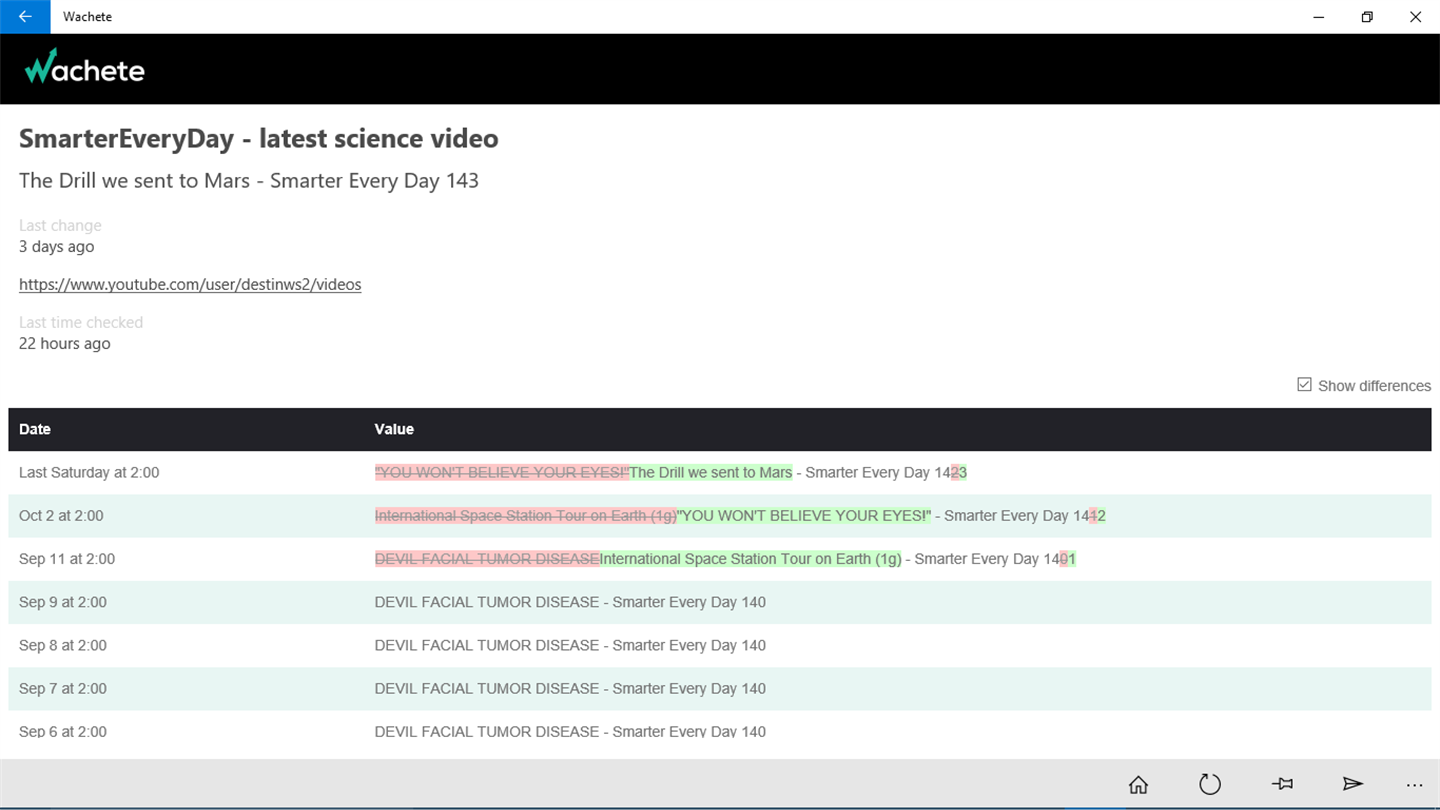Open the Home icon in bottom bar
The height and width of the screenshot is (810, 1440).
point(1138,784)
